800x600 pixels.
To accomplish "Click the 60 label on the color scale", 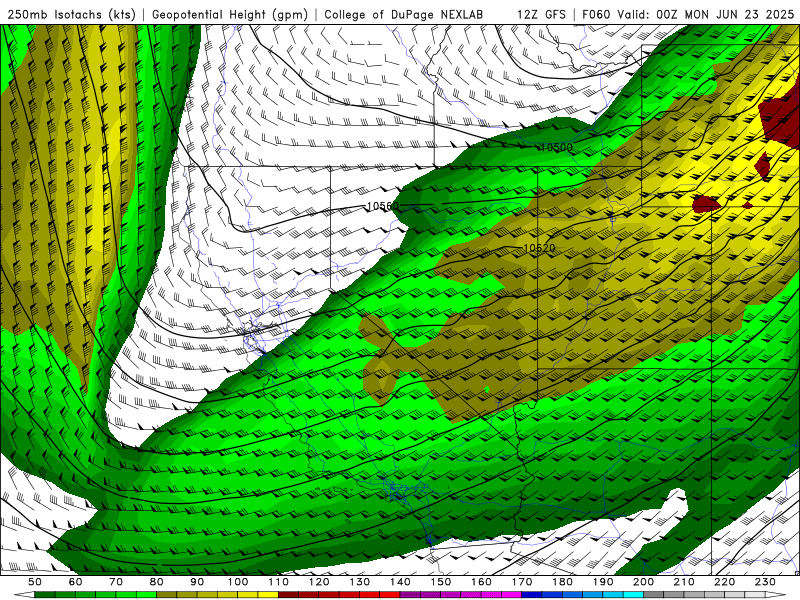I will (75, 582).
